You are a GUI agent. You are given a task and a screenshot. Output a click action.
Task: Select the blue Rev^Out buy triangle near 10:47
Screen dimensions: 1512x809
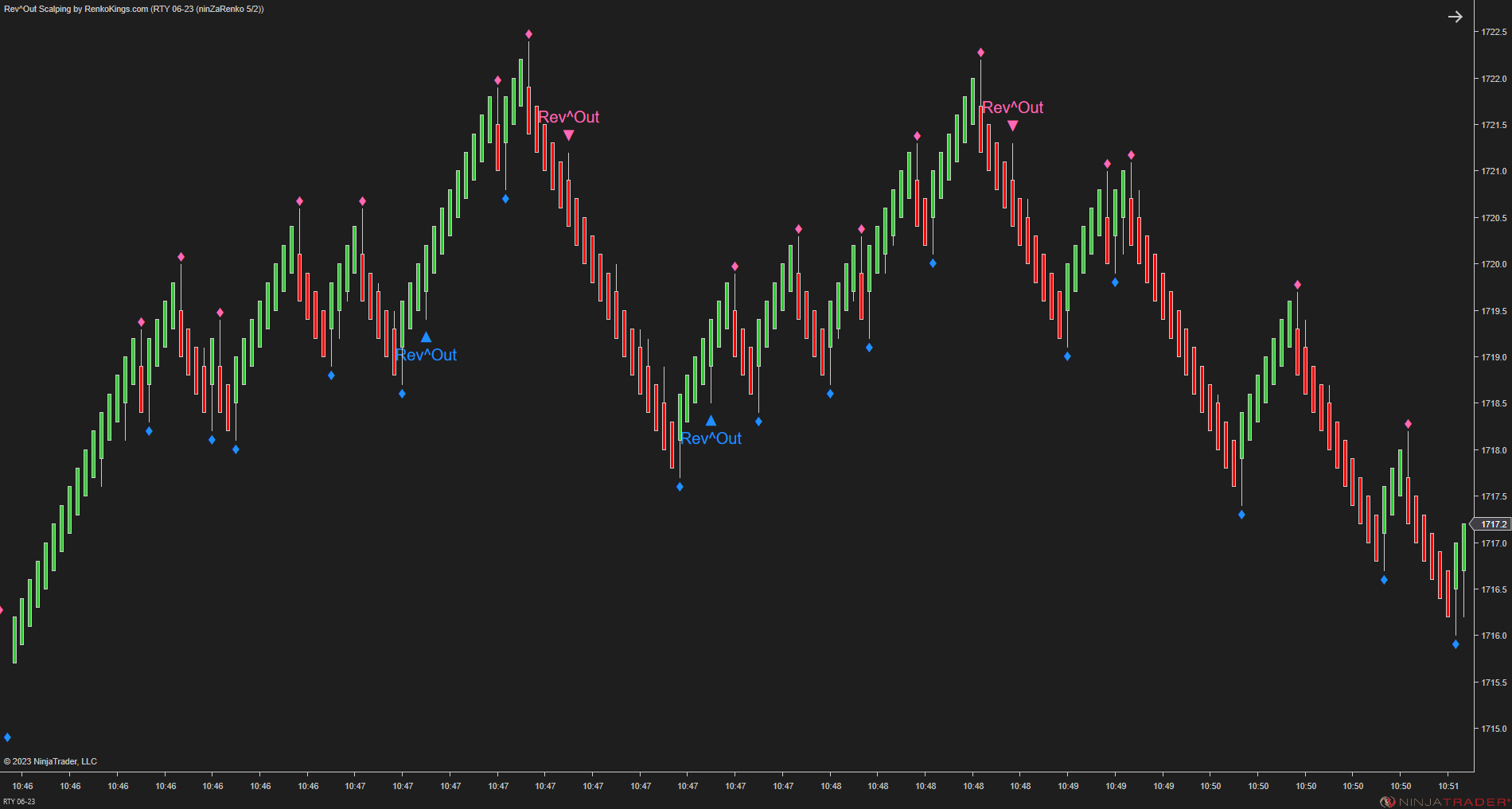point(427,337)
